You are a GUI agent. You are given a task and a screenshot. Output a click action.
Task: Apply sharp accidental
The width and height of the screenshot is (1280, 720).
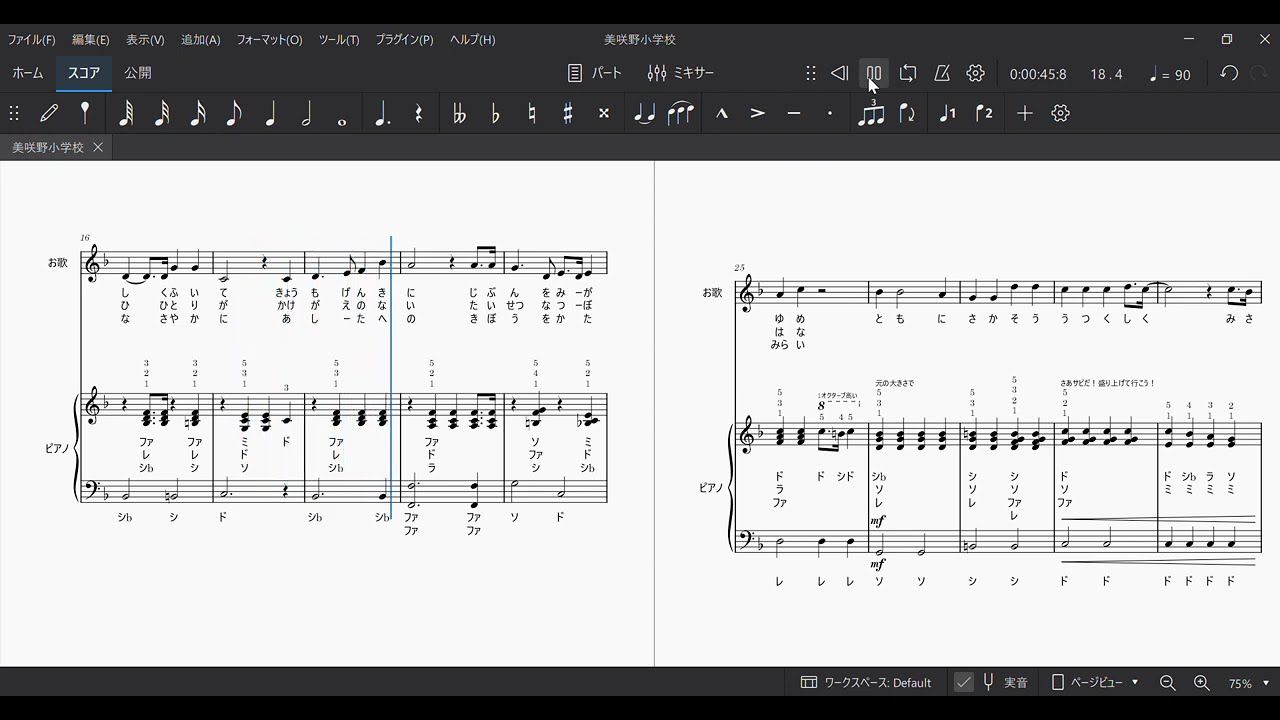click(x=567, y=113)
